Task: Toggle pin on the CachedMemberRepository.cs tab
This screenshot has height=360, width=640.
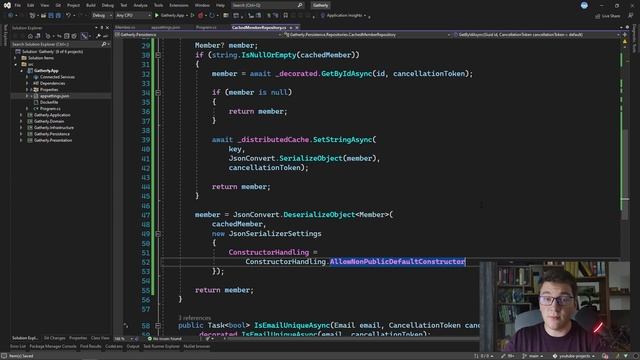Action: pos(291,28)
